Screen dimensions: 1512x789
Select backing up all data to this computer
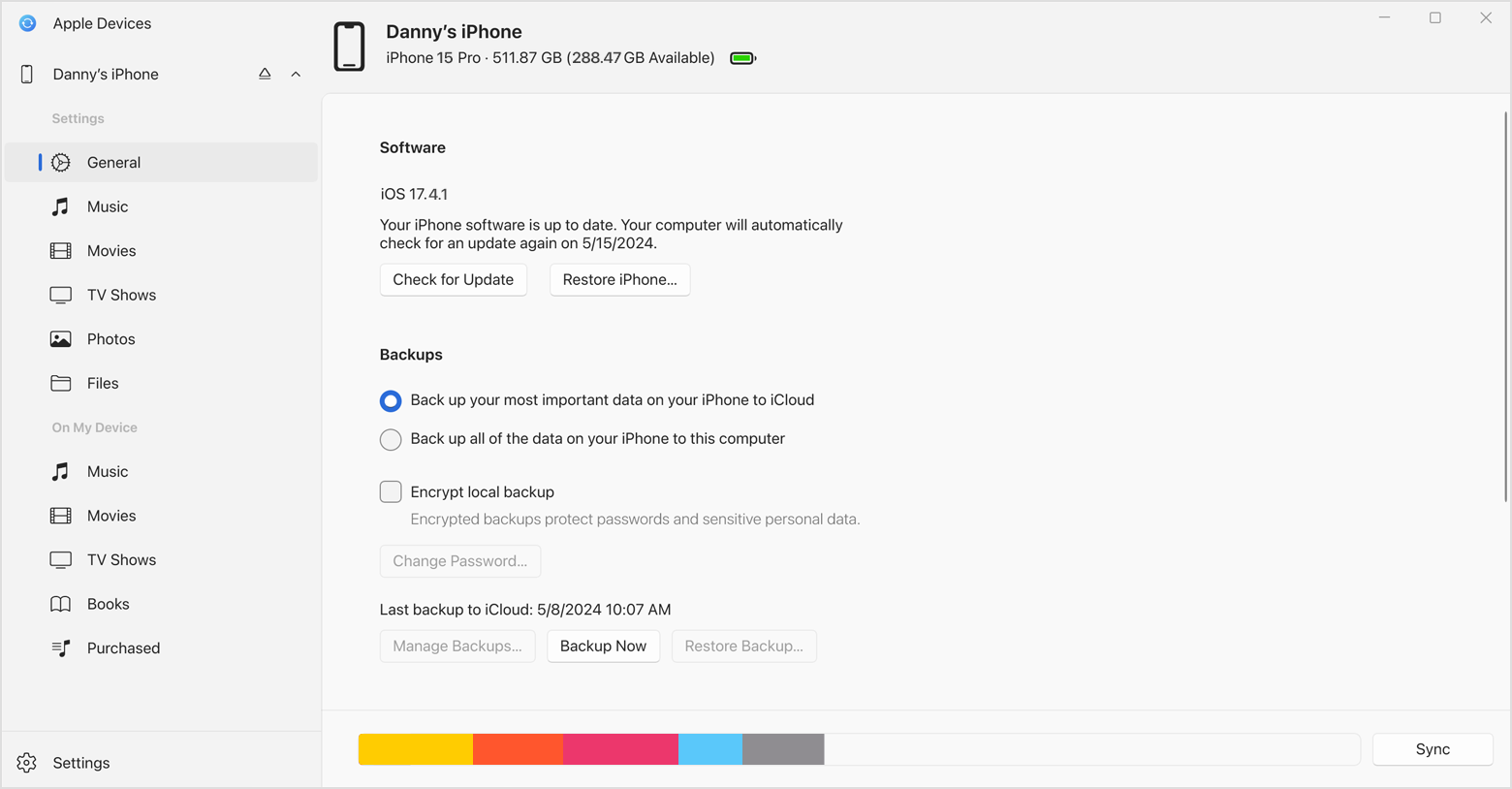[x=391, y=439]
